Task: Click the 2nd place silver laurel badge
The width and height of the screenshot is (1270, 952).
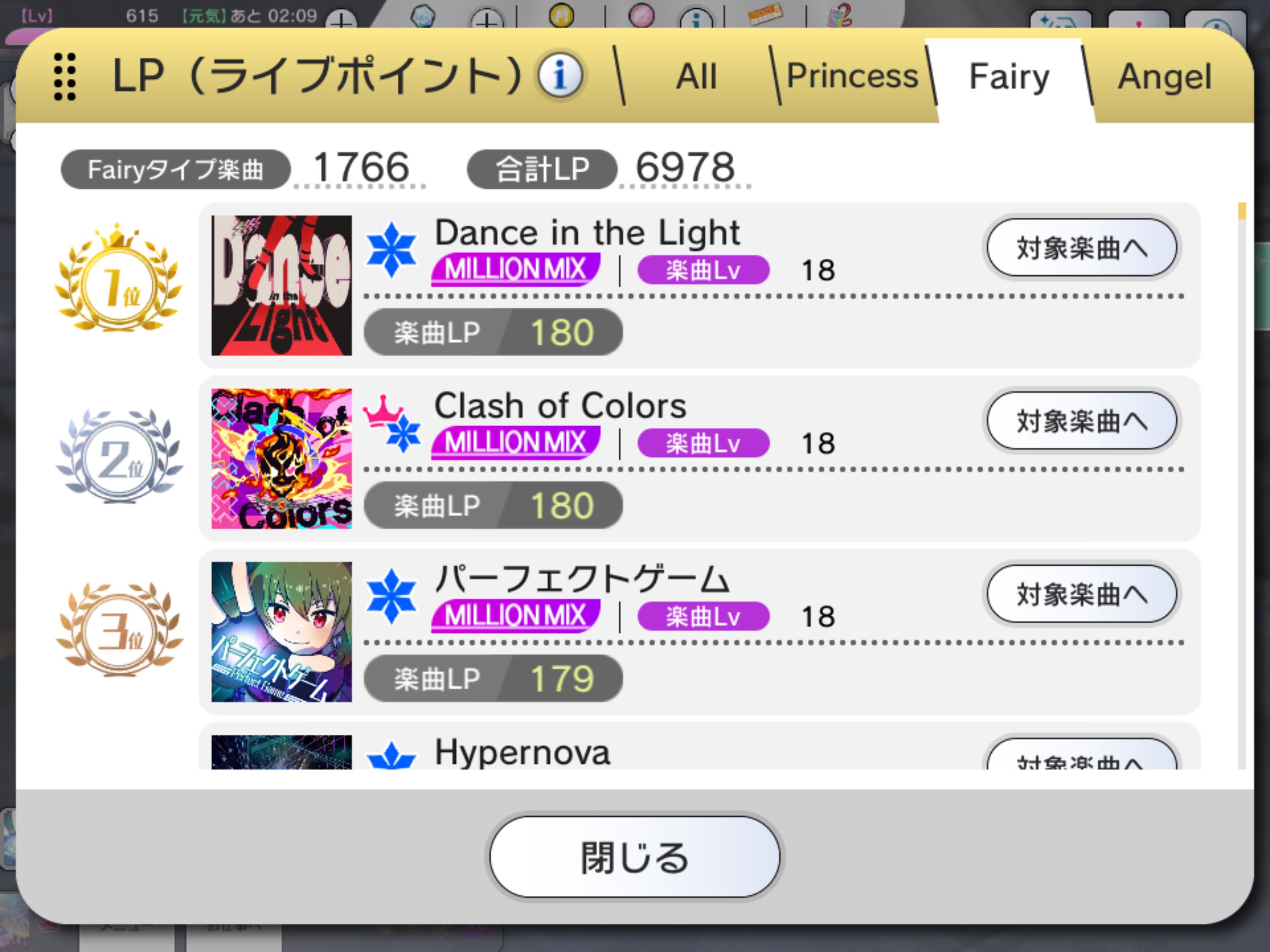Action: coord(119,456)
